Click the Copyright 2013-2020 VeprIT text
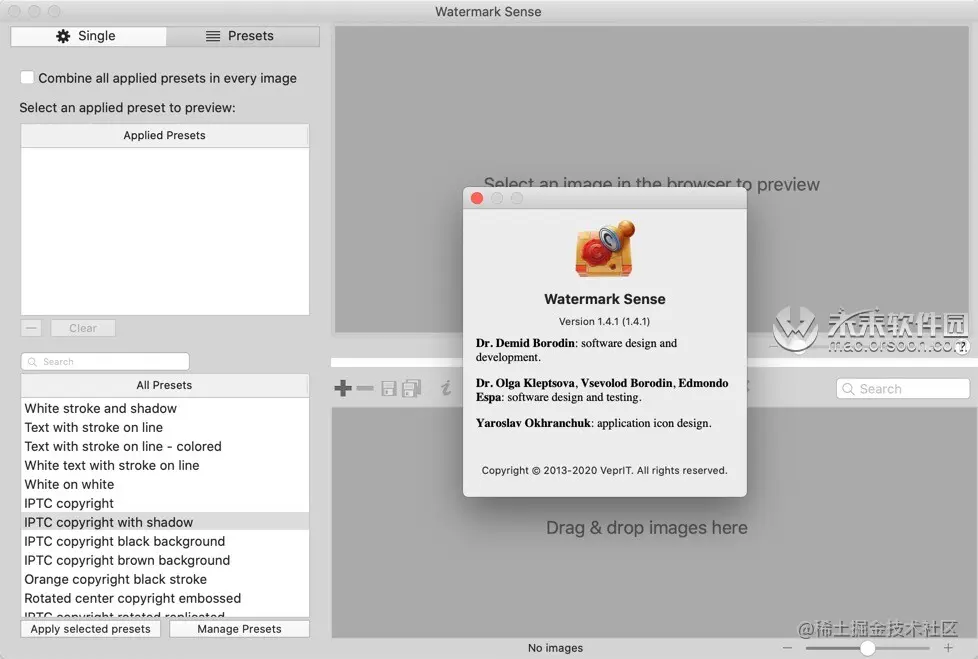The width and height of the screenshot is (978, 659). click(x=604, y=470)
